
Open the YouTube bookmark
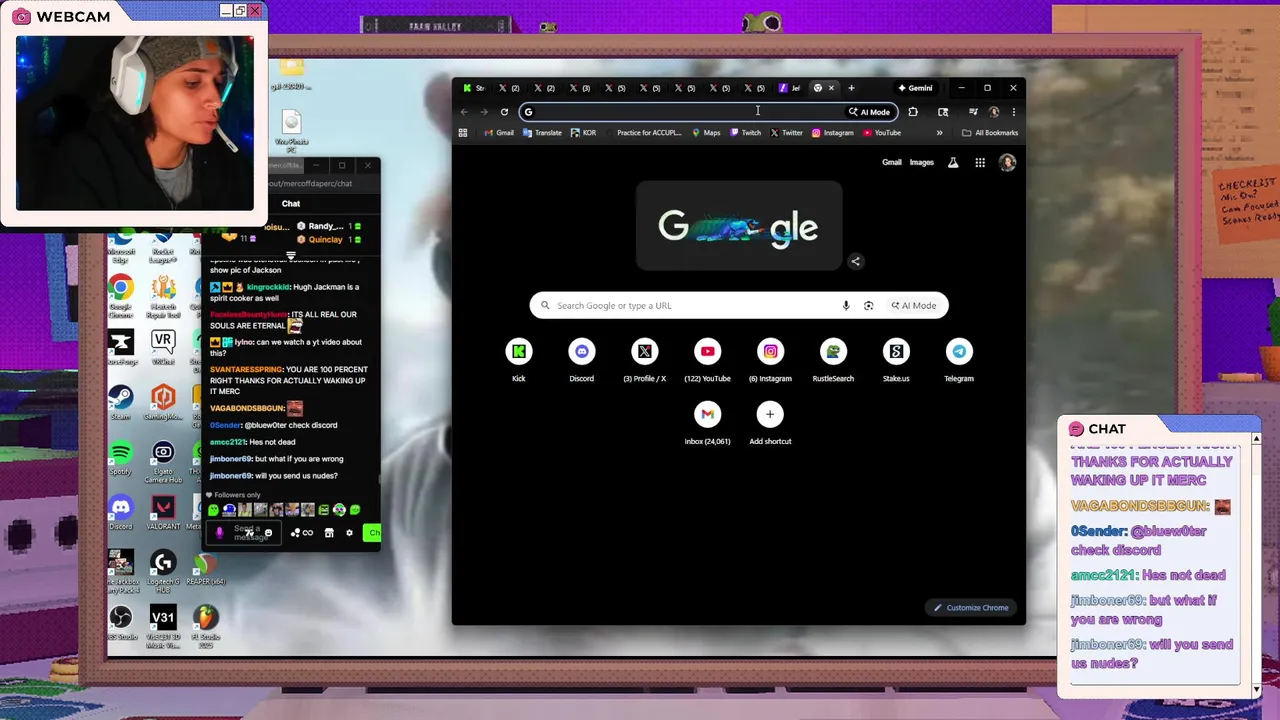(x=881, y=133)
